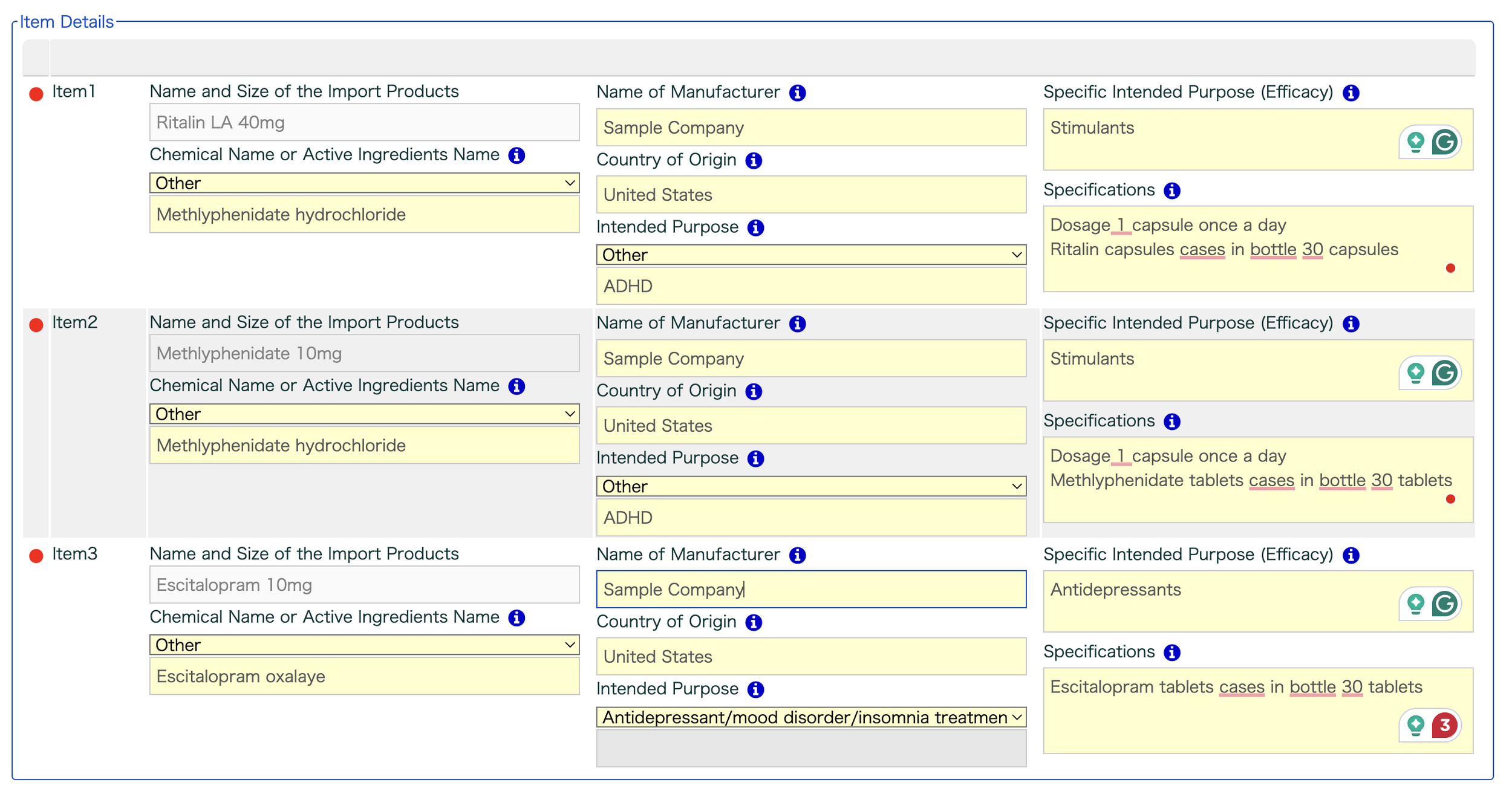Click Grammarly icon in Item1 Stimulants field
1512x794 pixels.
[x=1444, y=142]
